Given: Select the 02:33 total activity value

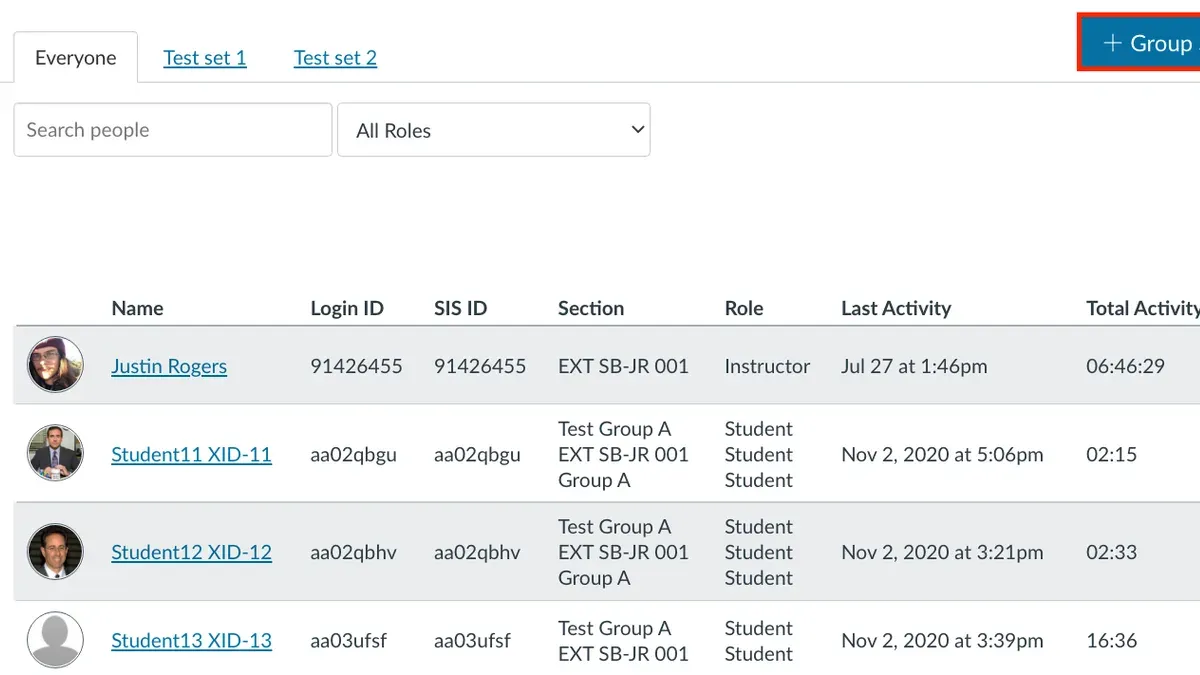Looking at the screenshot, I should pyautogui.click(x=1111, y=552).
